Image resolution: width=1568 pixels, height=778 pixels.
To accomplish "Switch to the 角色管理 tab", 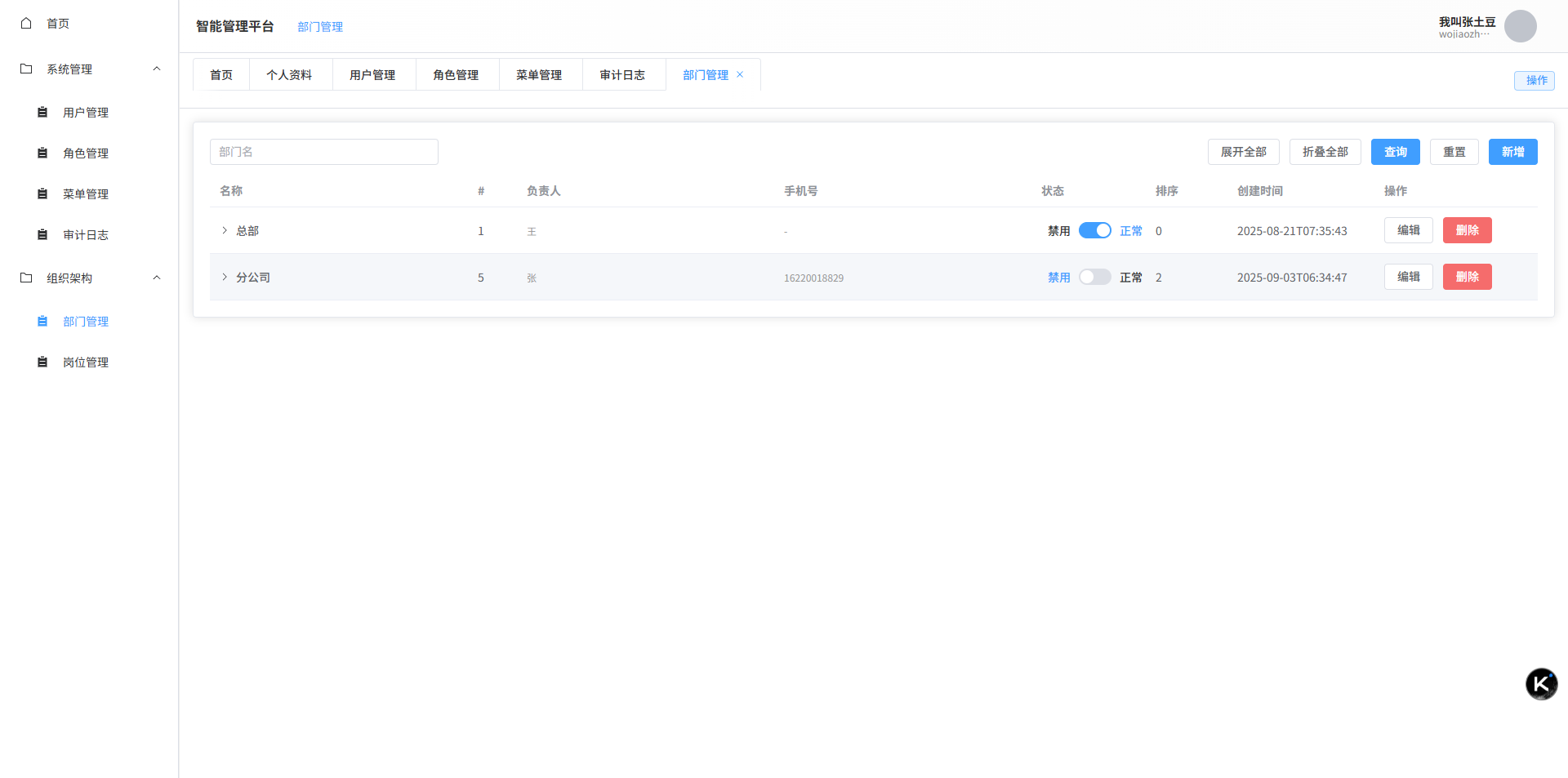I will coord(456,74).
